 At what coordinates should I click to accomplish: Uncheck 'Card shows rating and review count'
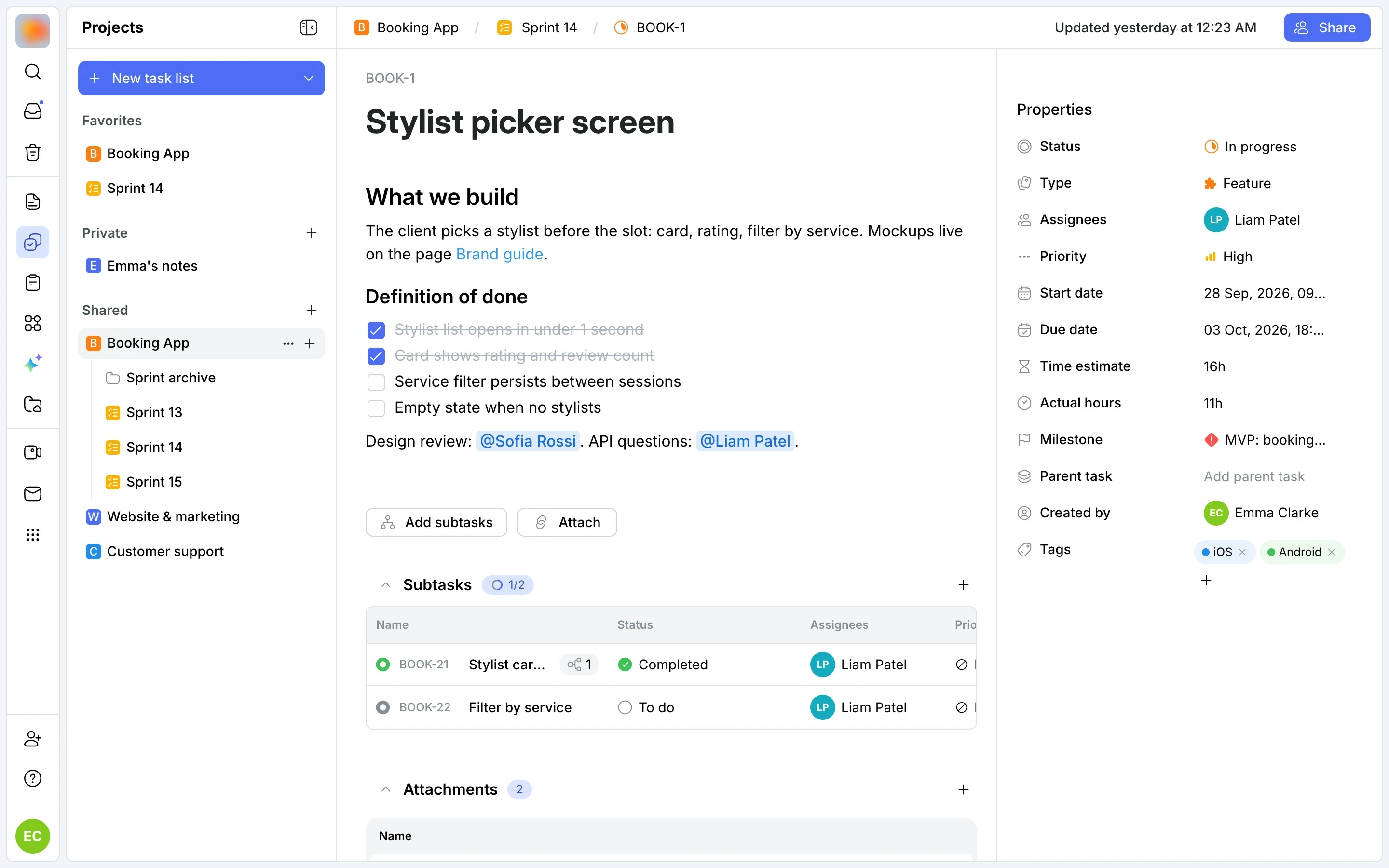pyautogui.click(x=376, y=356)
